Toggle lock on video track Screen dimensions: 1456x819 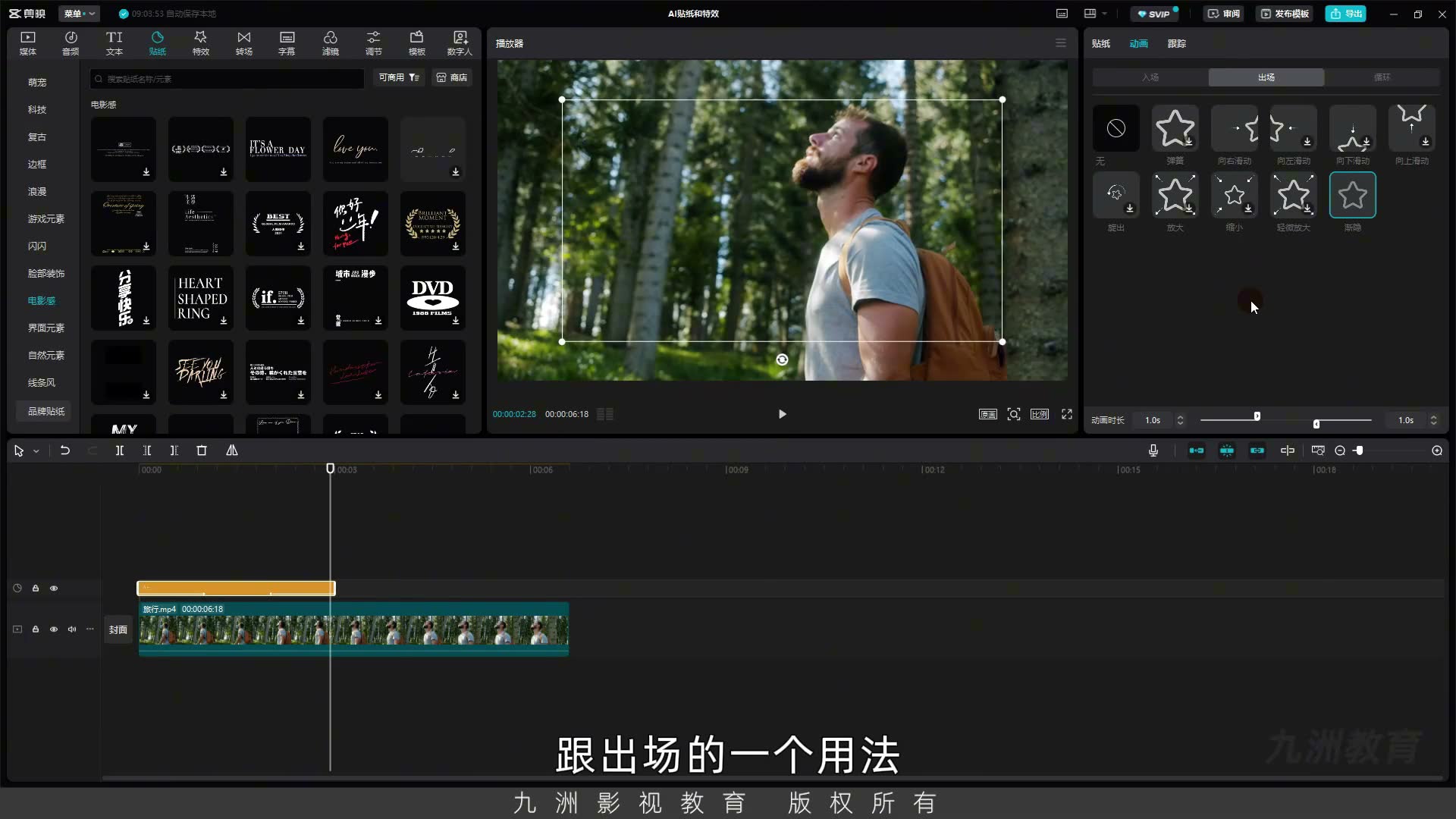tap(36, 629)
